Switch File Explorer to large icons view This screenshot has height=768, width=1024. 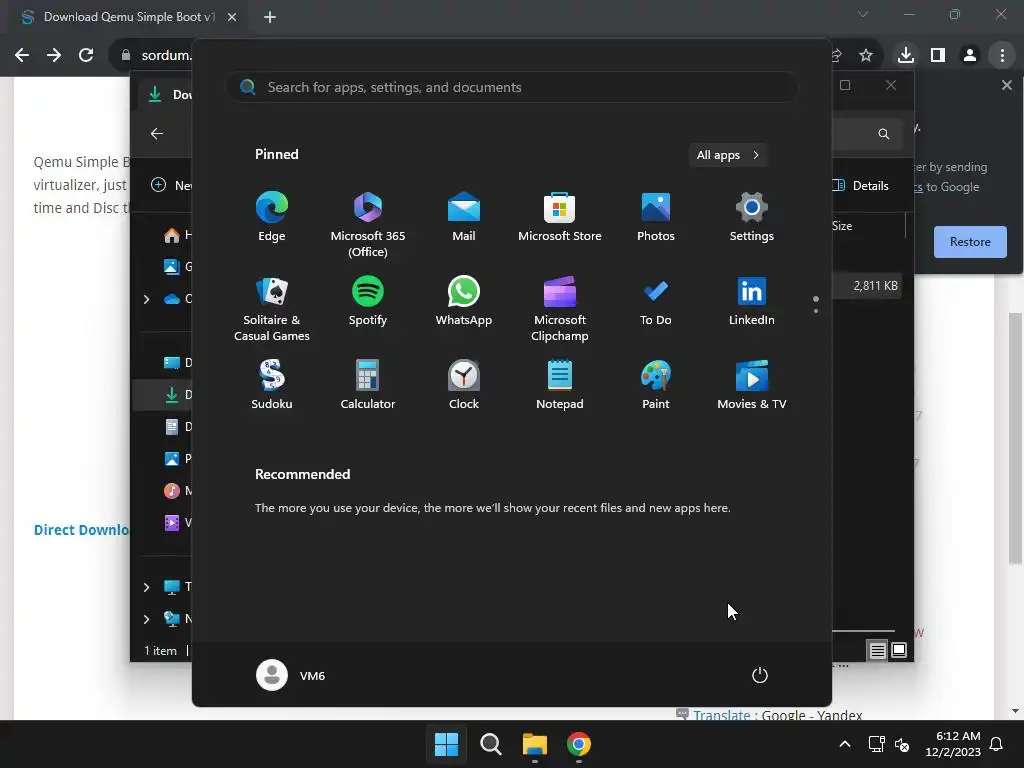[x=899, y=650]
